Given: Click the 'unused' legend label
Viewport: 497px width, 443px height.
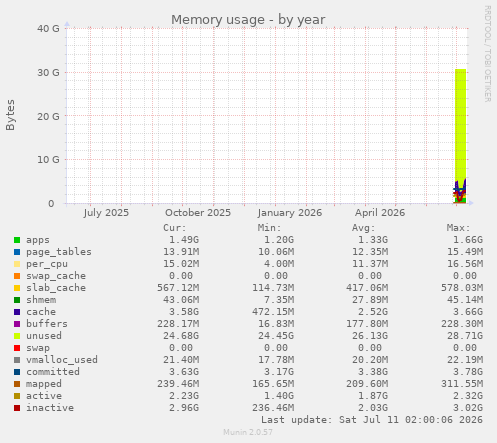Looking at the screenshot, I should click(x=44, y=336).
